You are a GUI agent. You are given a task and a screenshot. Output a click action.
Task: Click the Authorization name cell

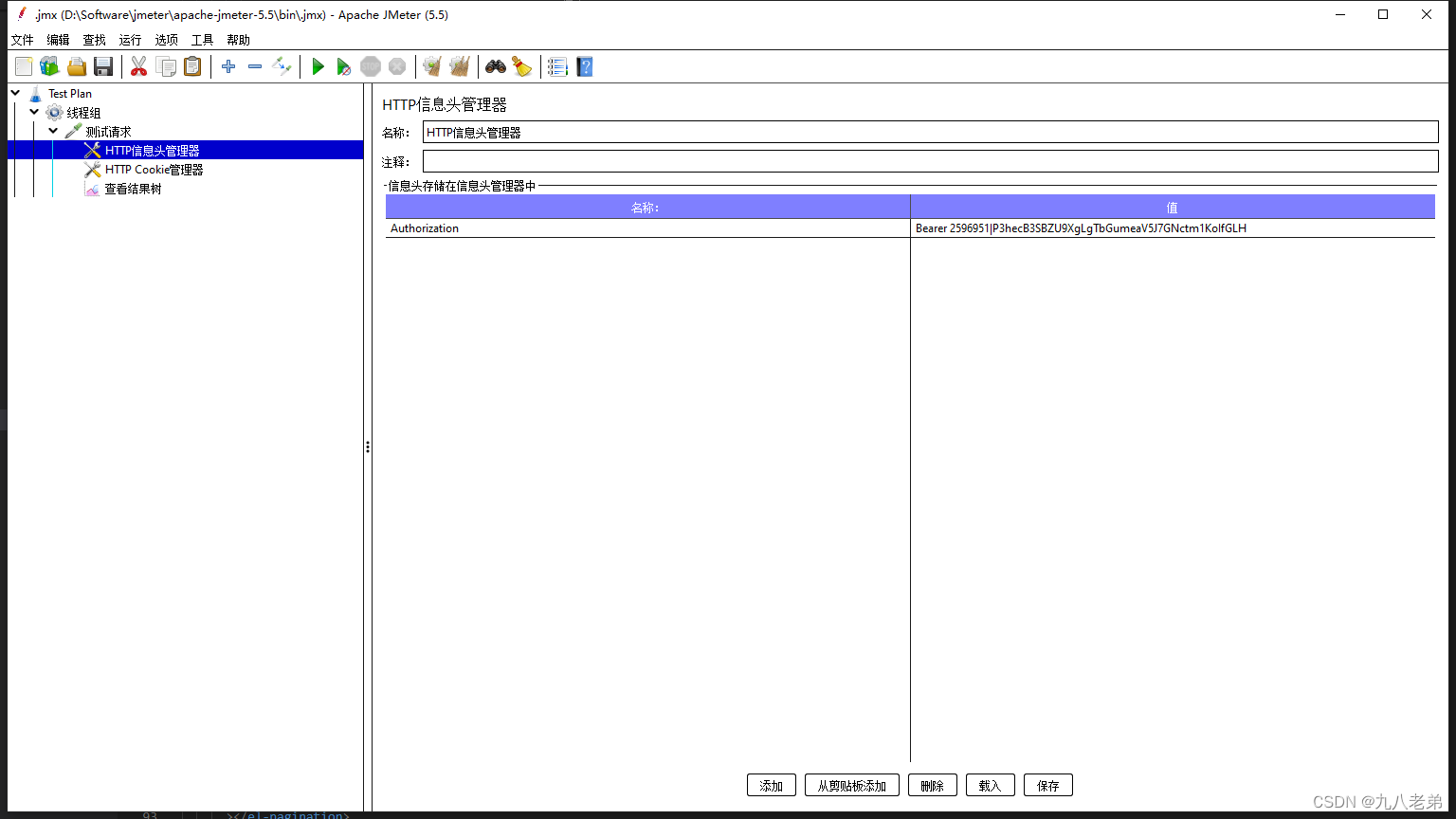647,228
